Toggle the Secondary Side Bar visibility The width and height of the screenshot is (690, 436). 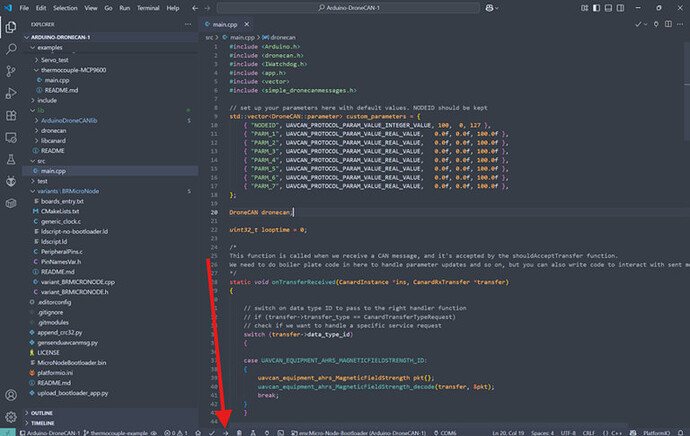[620, 8]
